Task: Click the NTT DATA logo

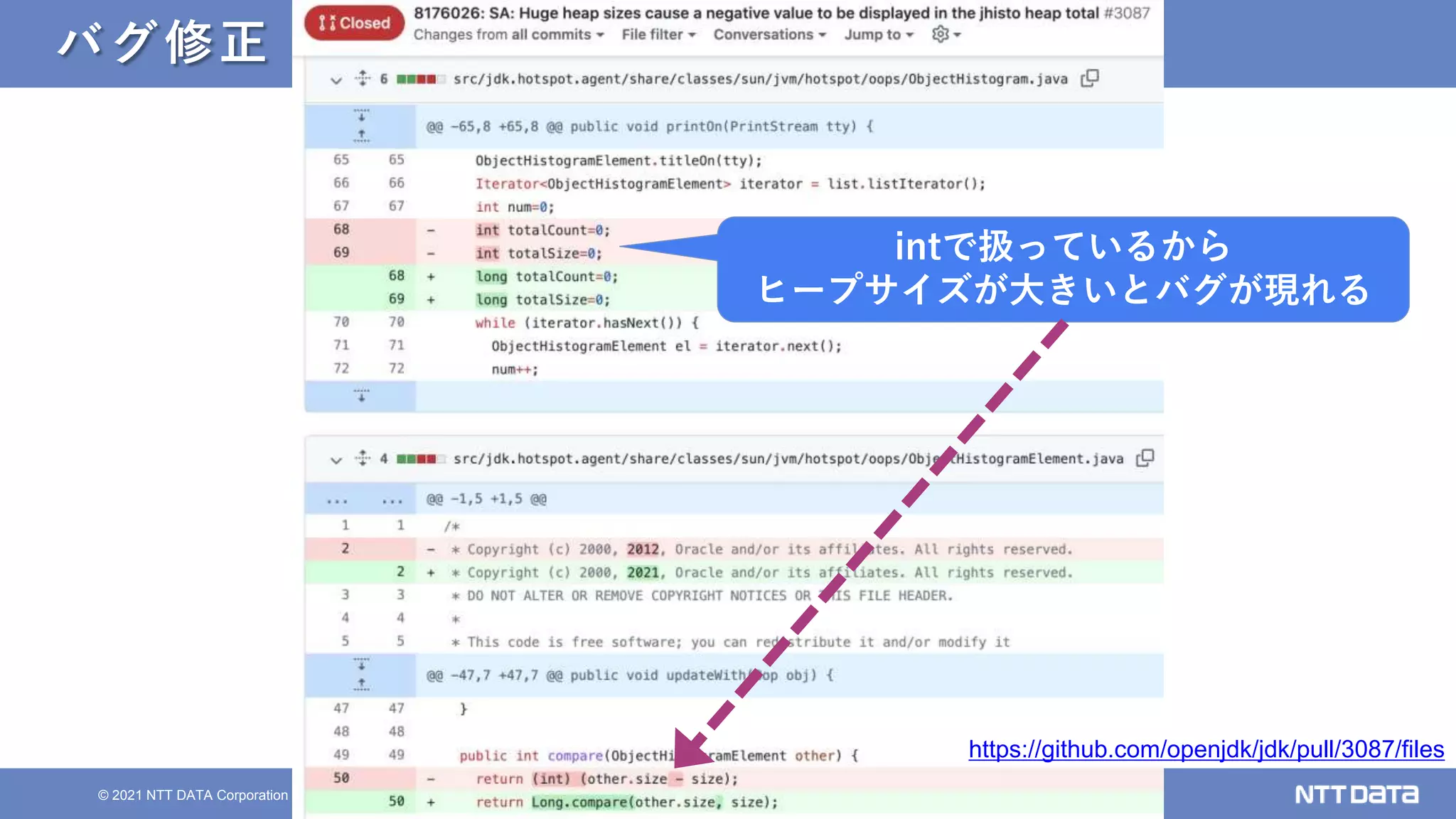Action: pos(1356,794)
